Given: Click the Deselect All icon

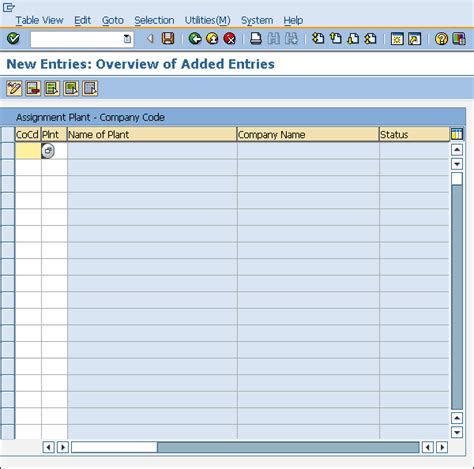Looking at the screenshot, I should click(x=90, y=88).
